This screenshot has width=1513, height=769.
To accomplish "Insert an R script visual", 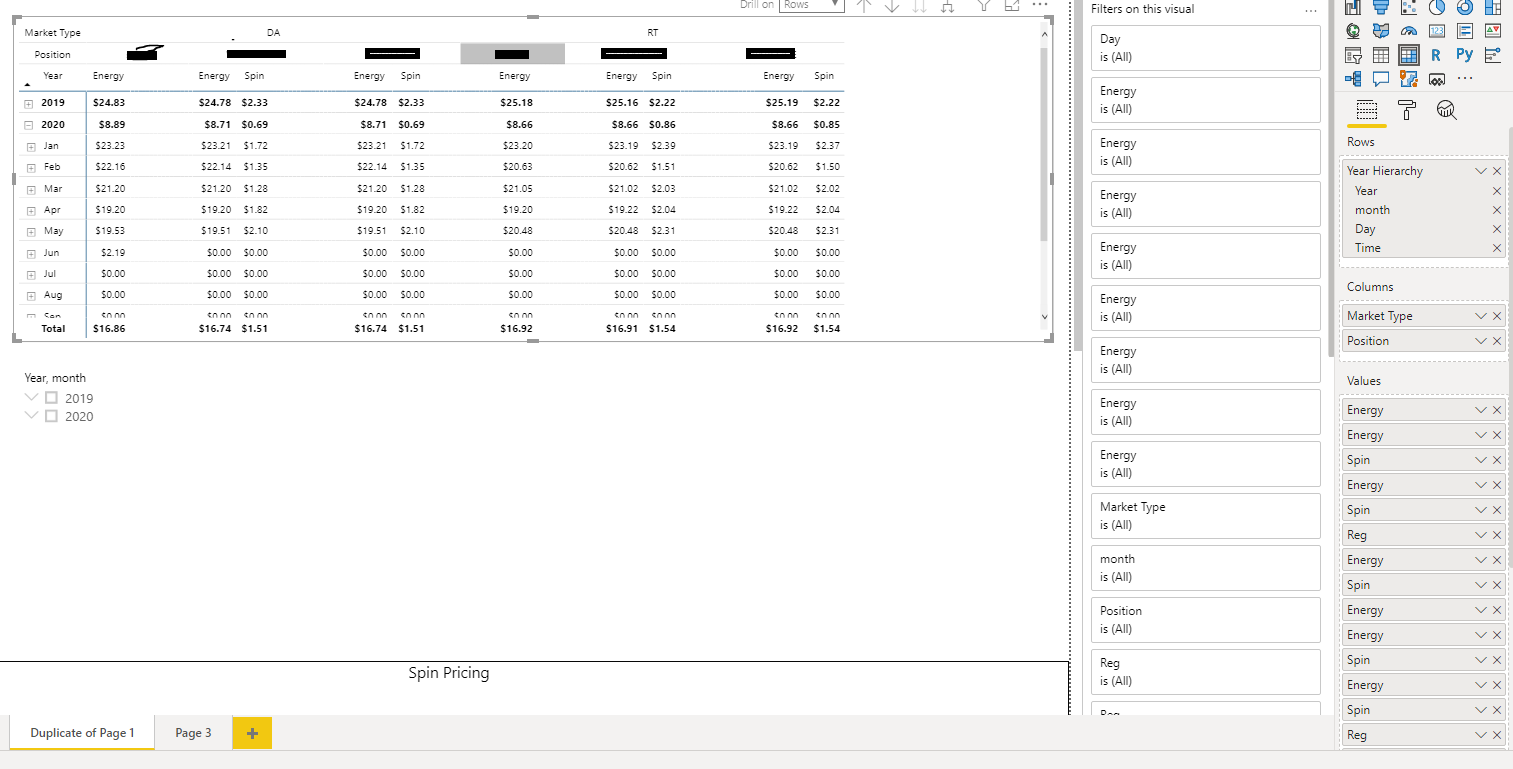I will [1436, 55].
